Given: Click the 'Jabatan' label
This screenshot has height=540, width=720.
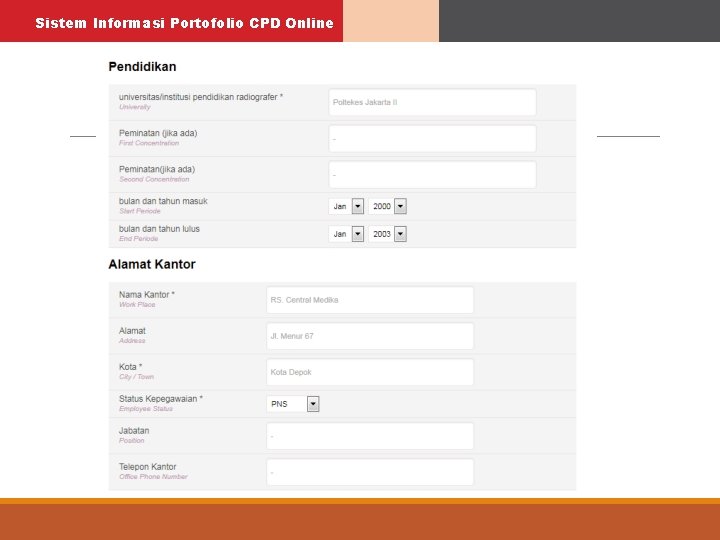Looking at the screenshot, I should [x=134, y=431].
